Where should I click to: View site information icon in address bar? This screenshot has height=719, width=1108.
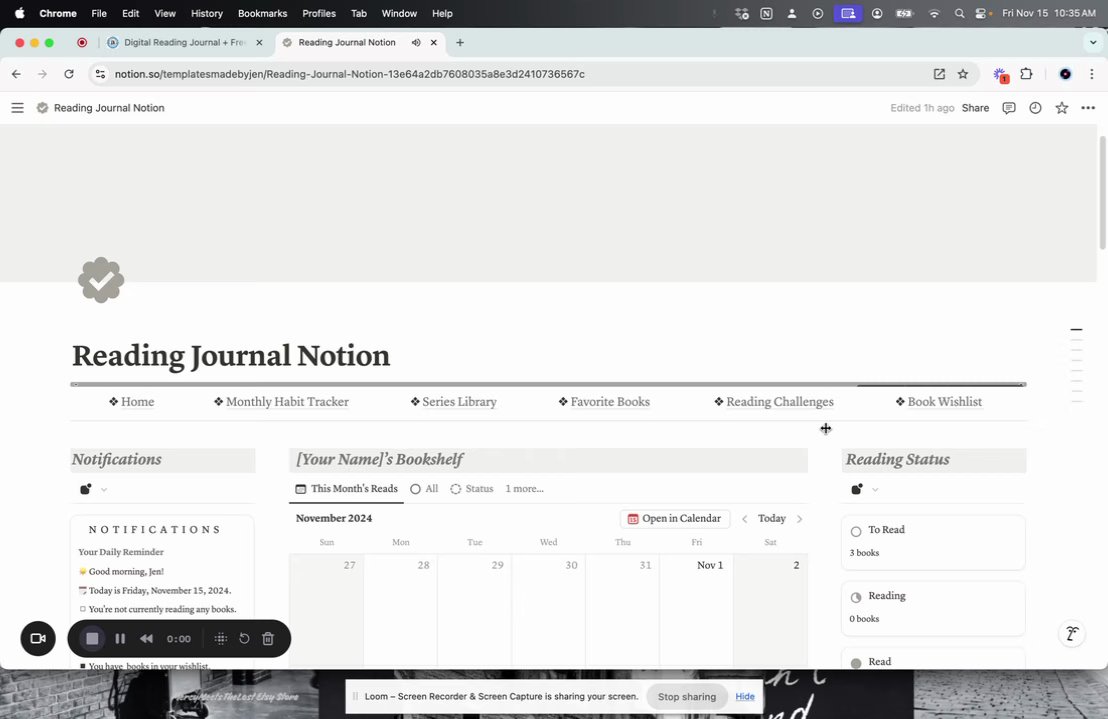point(100,74)
